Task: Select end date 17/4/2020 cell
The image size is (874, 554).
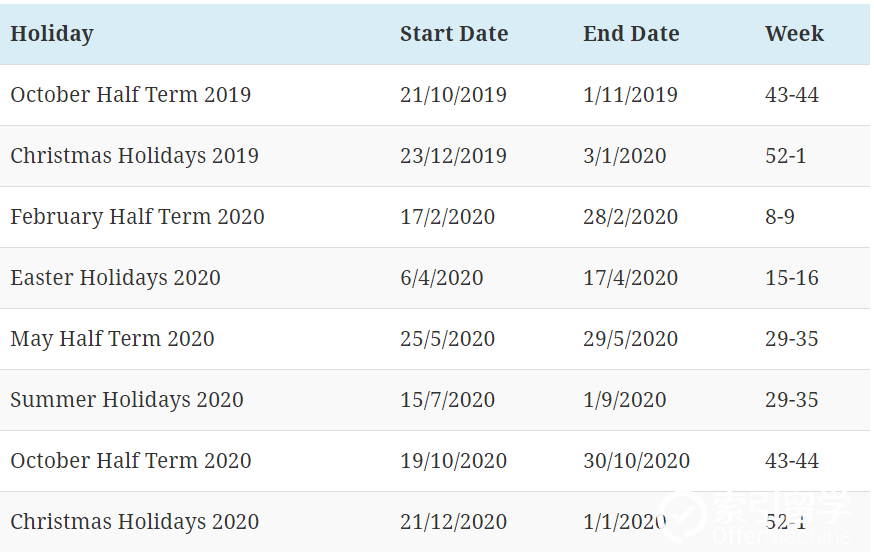Action: coord(630,278)
